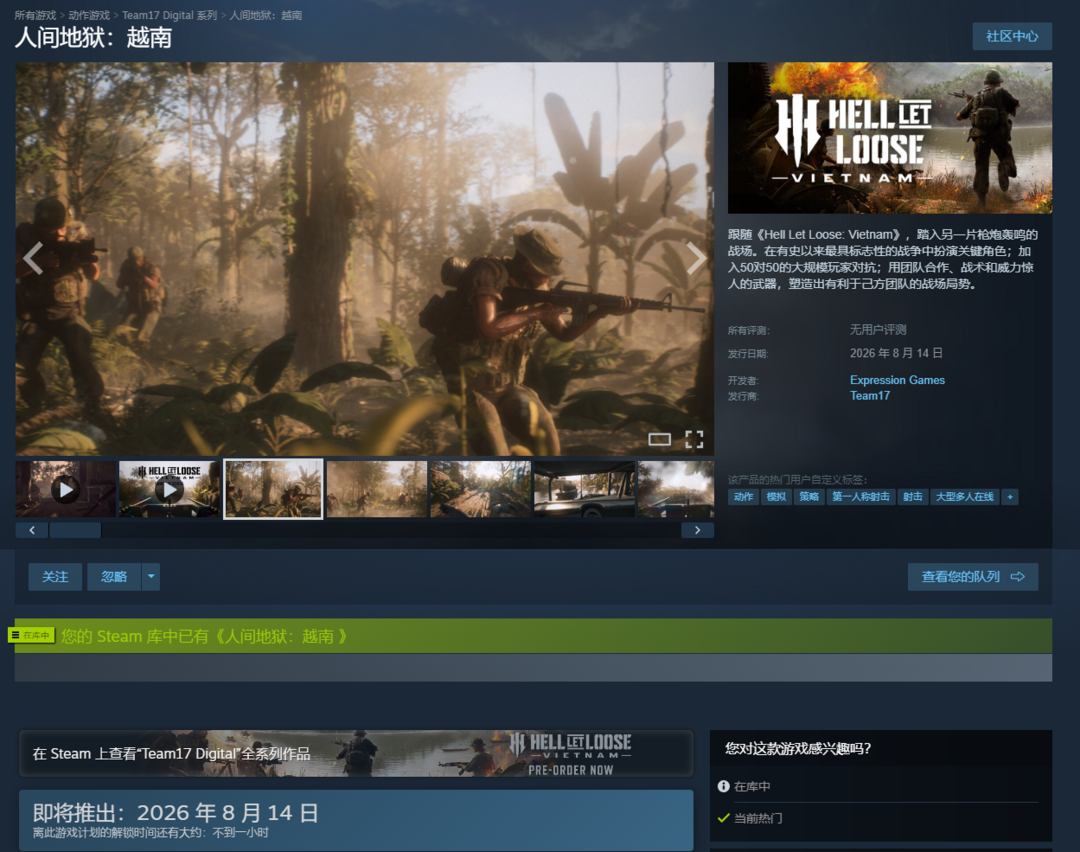1080x852 pixels.
Task: Play the Hell Let Loose logo trailer thumbnail
Action: coord(169,490)
